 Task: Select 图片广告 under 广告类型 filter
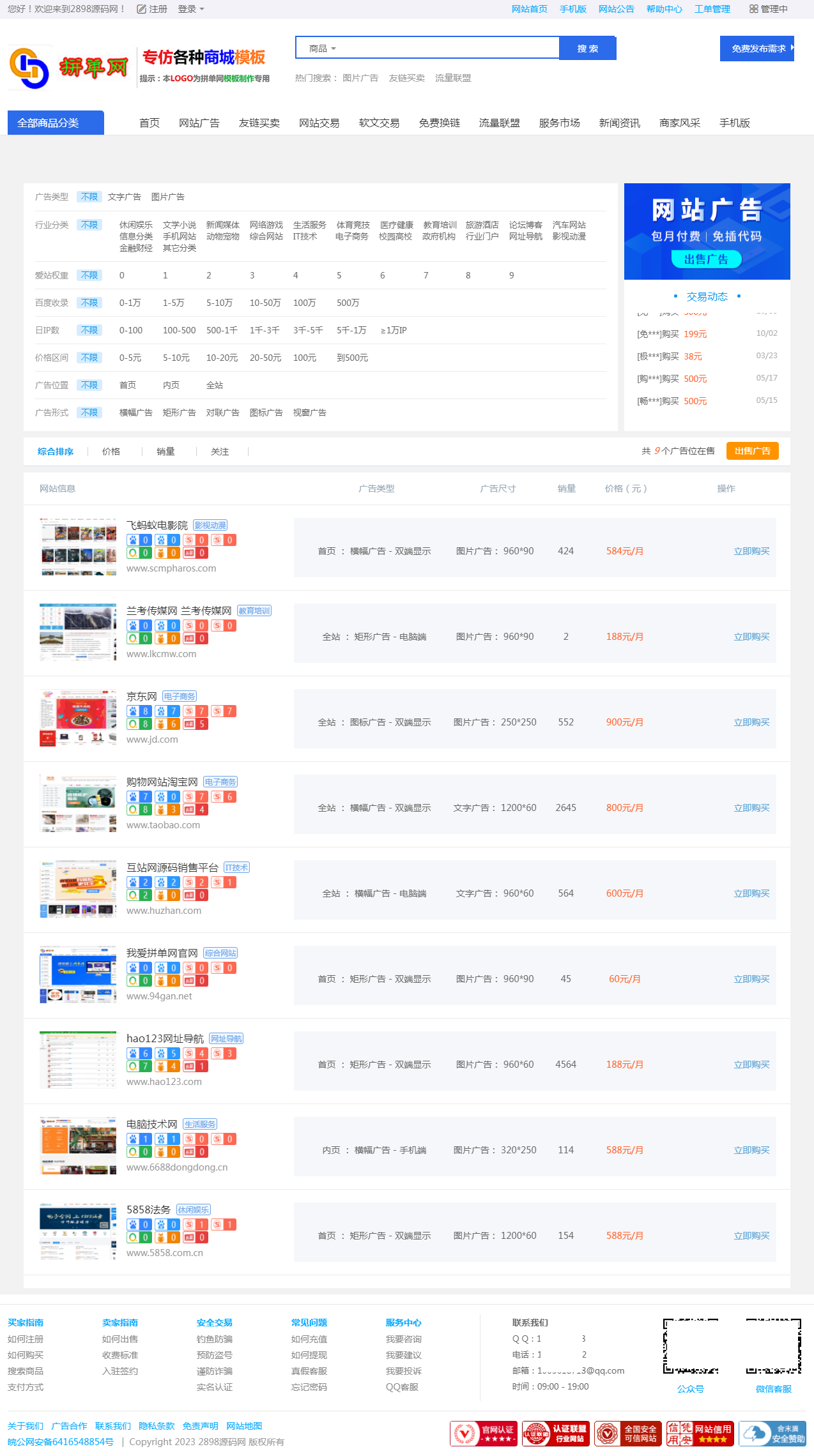pyautogui.click(x=167, y=197)
